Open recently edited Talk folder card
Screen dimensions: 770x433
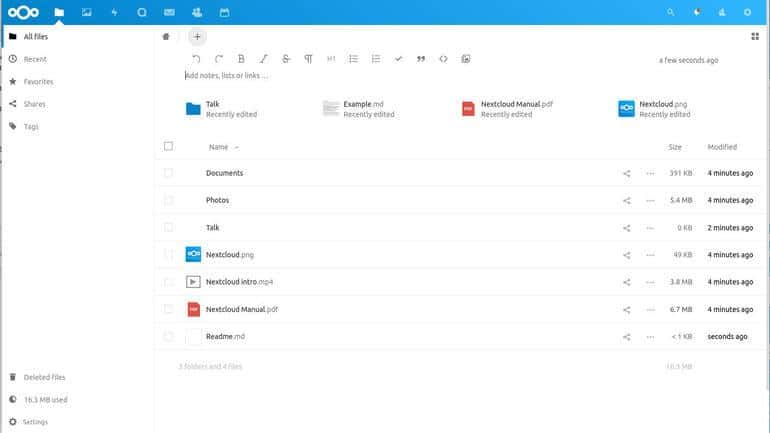222,109
